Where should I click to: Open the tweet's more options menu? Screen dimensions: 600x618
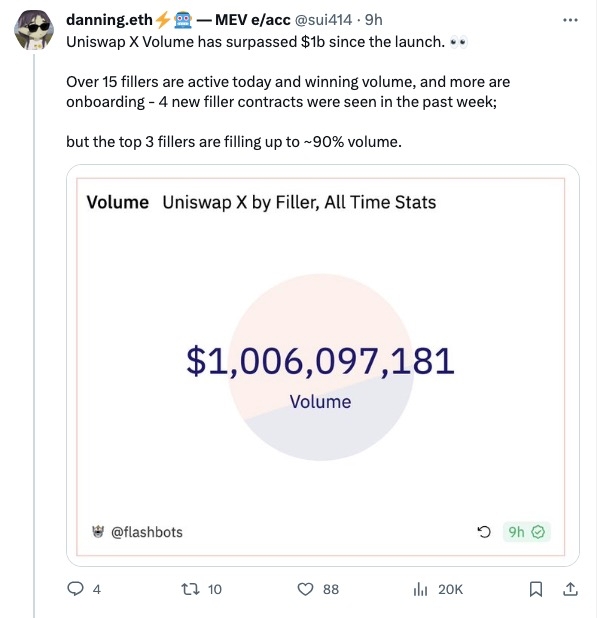click(570, 20)
